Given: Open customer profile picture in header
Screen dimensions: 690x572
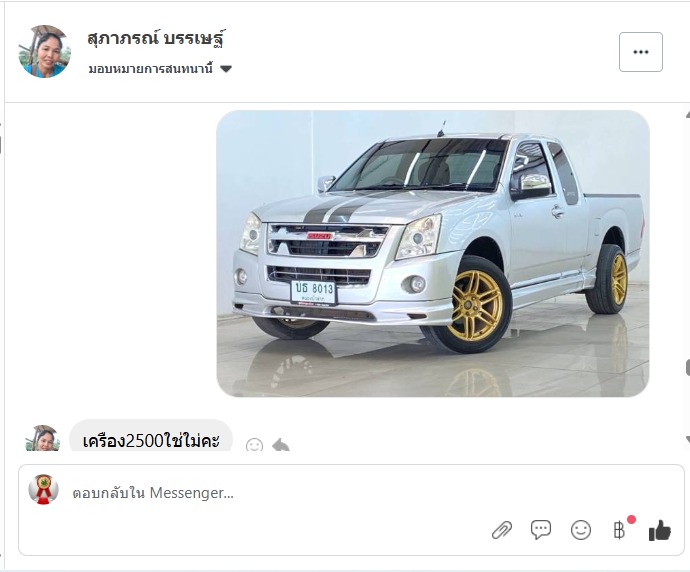Looking at the screenshot, I should pyautogui.click(x=44, y=51).
